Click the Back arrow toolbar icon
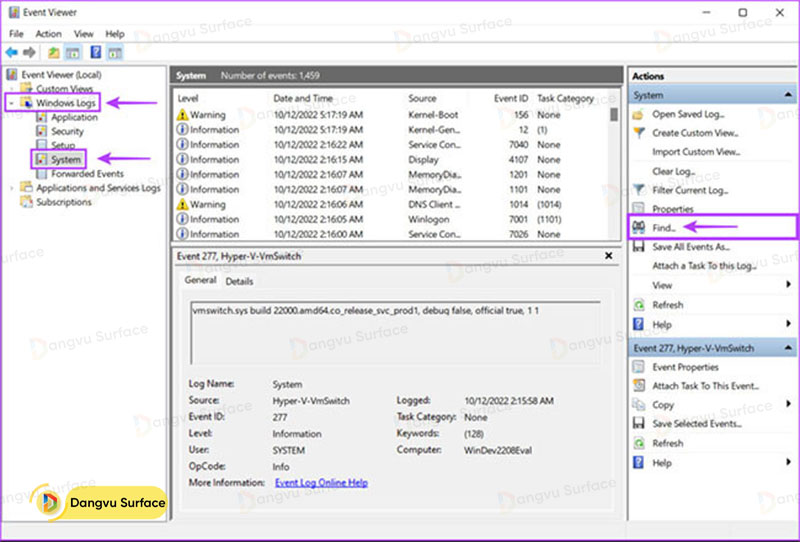 [11, 52]
